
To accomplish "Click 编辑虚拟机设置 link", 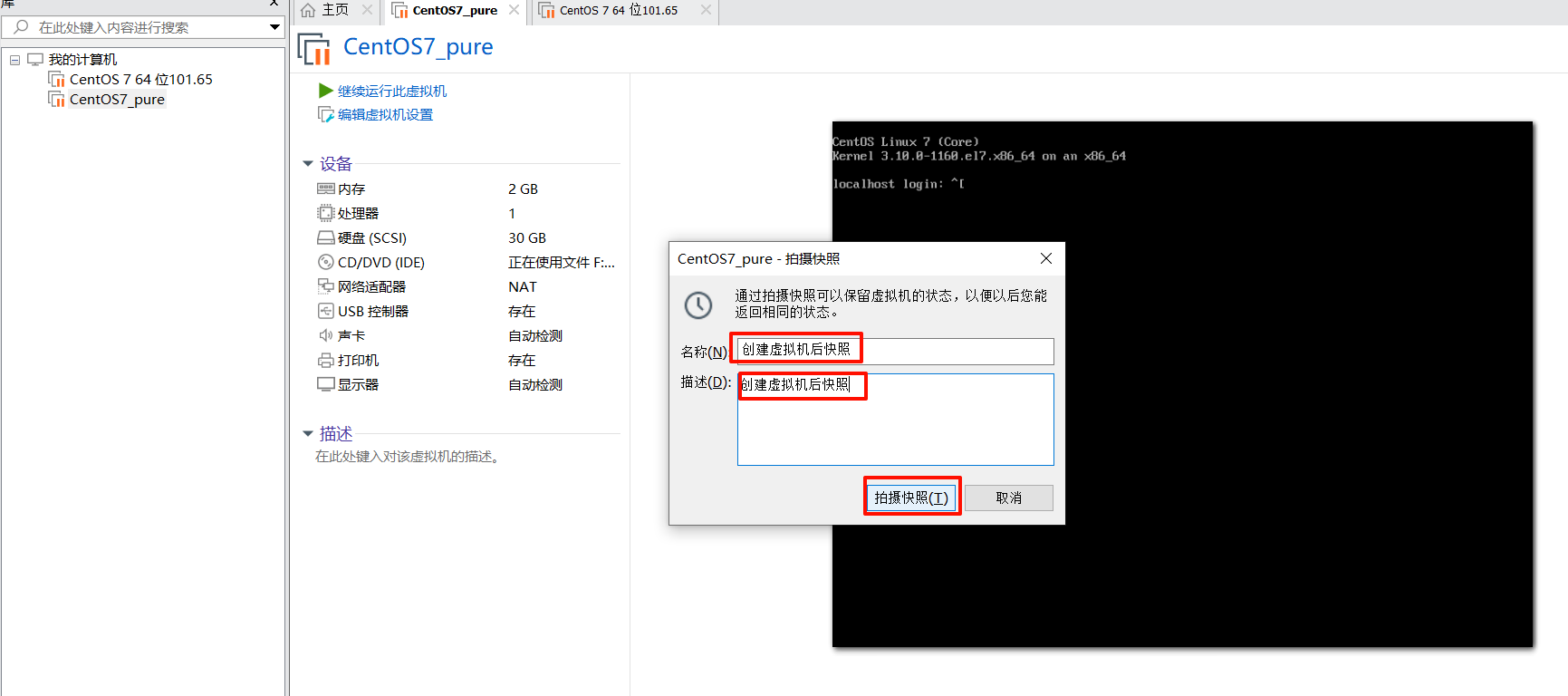I will pos(386,114).
